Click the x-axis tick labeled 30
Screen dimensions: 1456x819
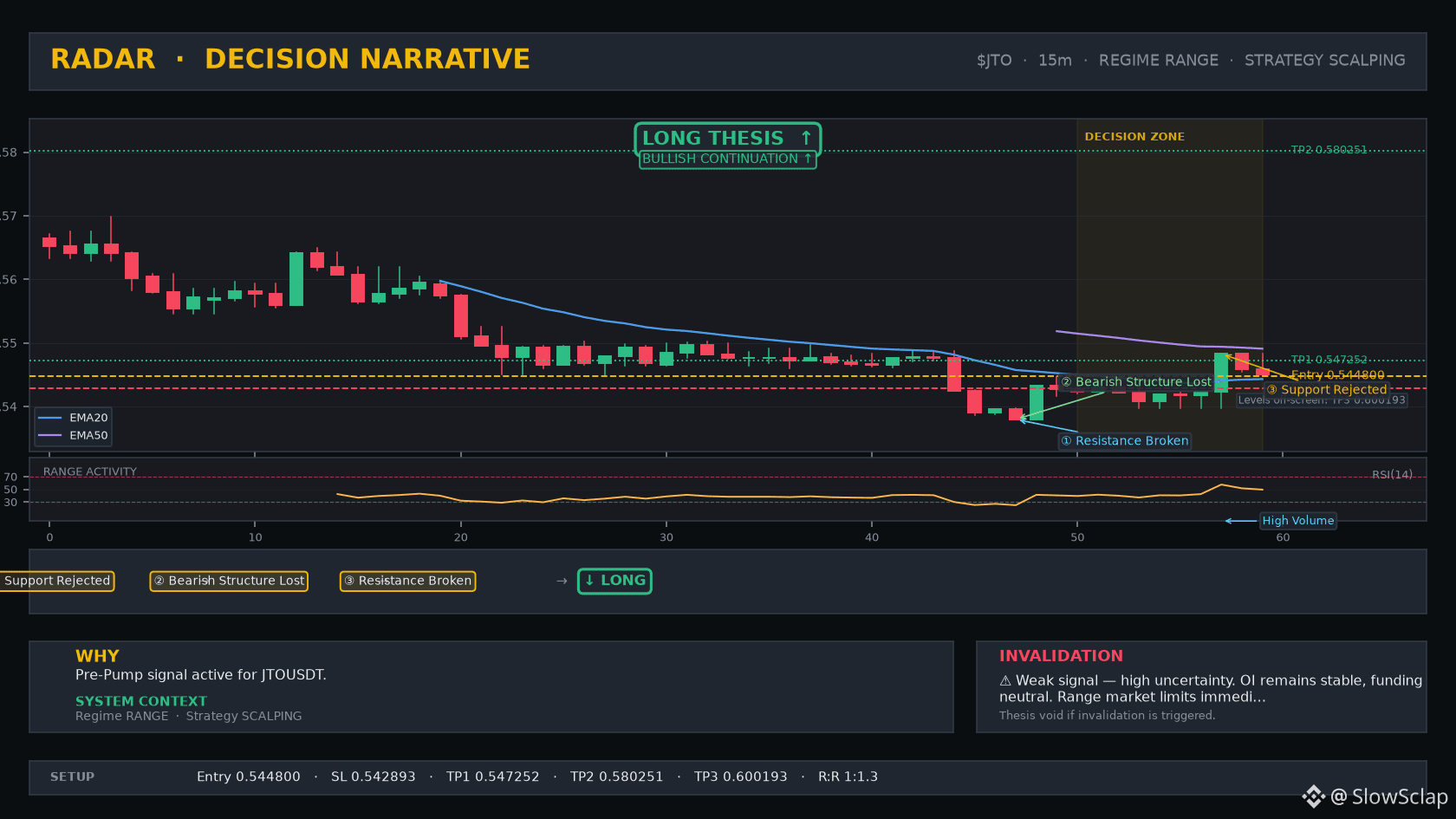(x=666, y=537)
